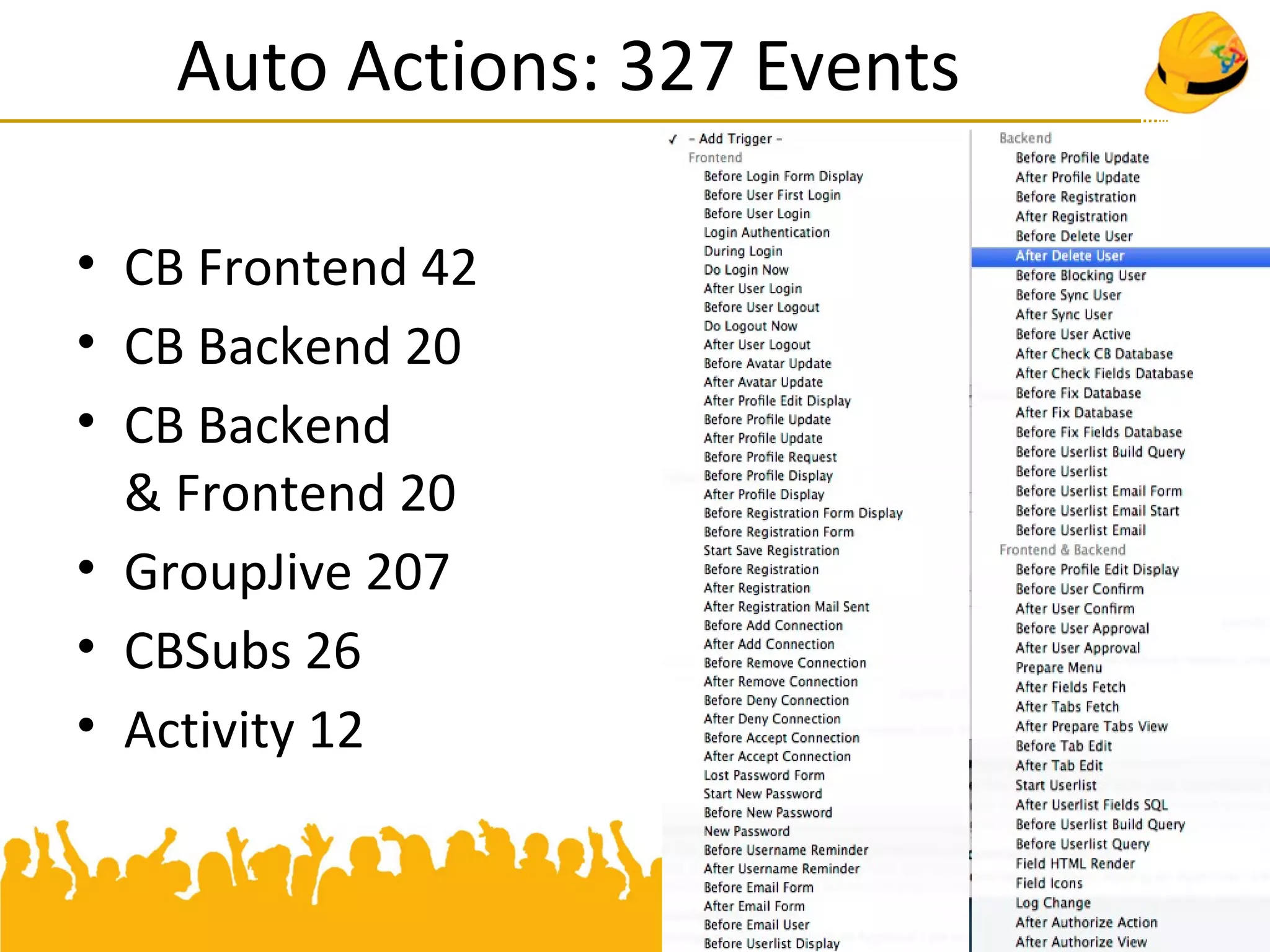Select 'Before Fix Fields Database' option
This screenshot has width=1270, height=952.
pyautogui.click(x=1099, y=433)
